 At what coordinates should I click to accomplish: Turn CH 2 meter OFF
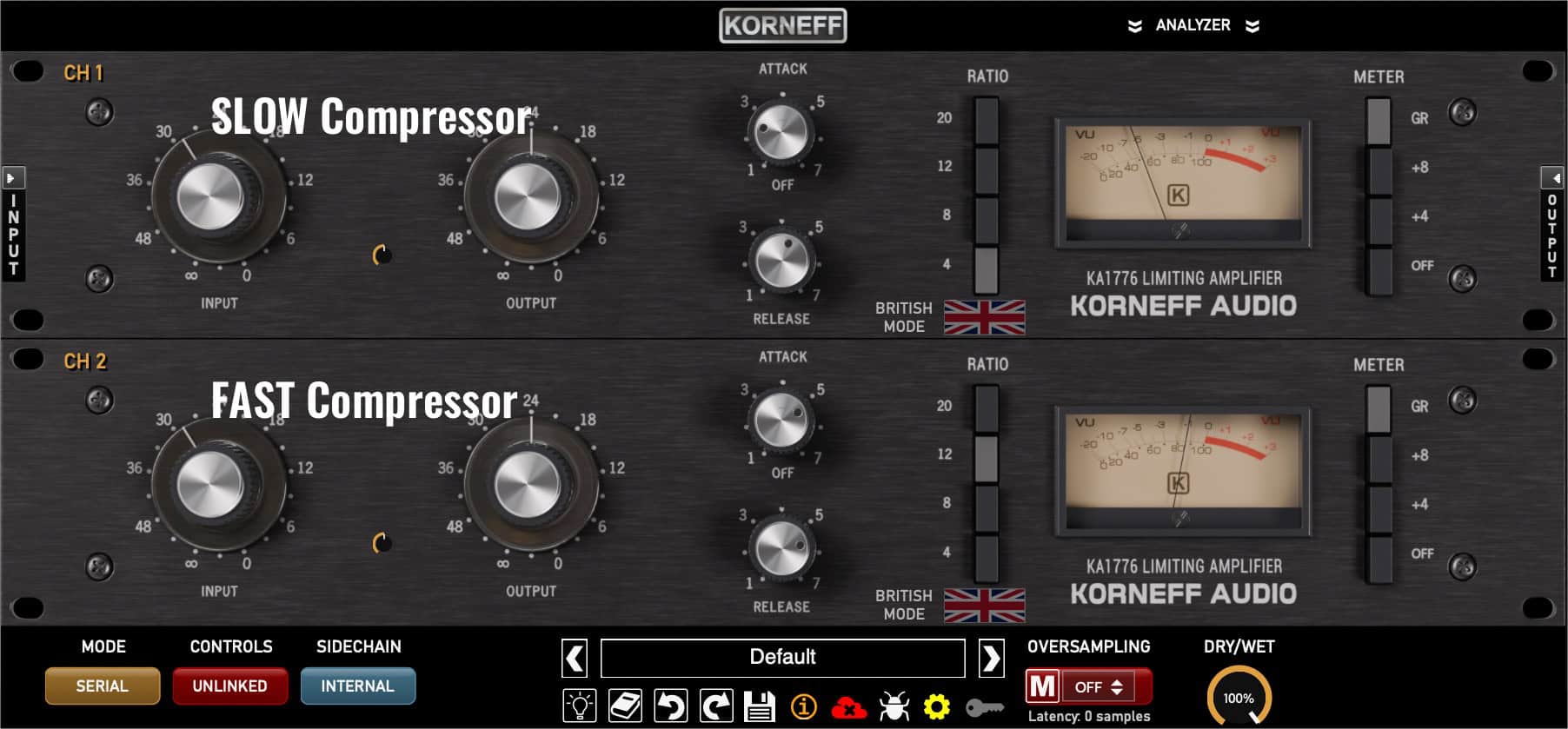1379,559
